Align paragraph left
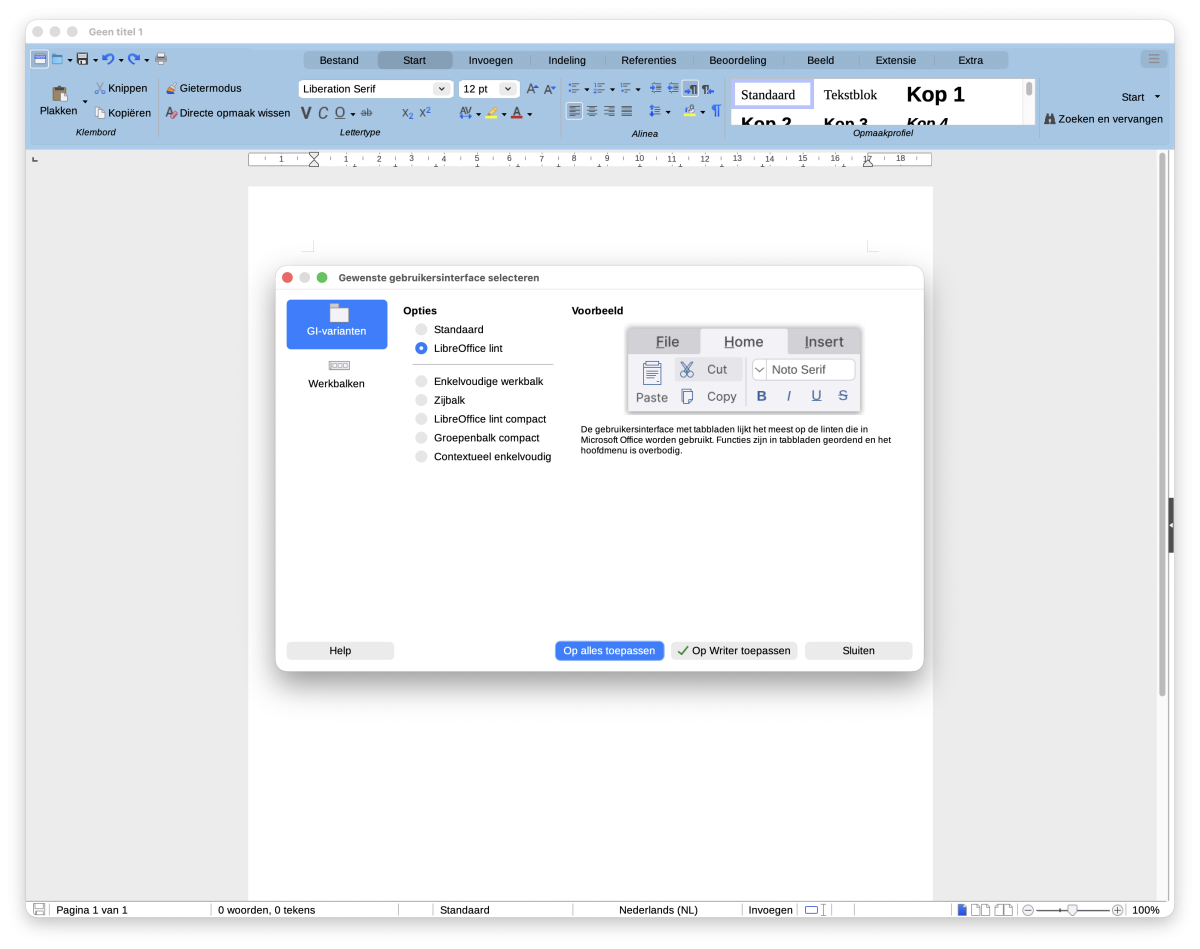Image resolution: width=1200 pixels, height=949 pixels. coord(574,111)
